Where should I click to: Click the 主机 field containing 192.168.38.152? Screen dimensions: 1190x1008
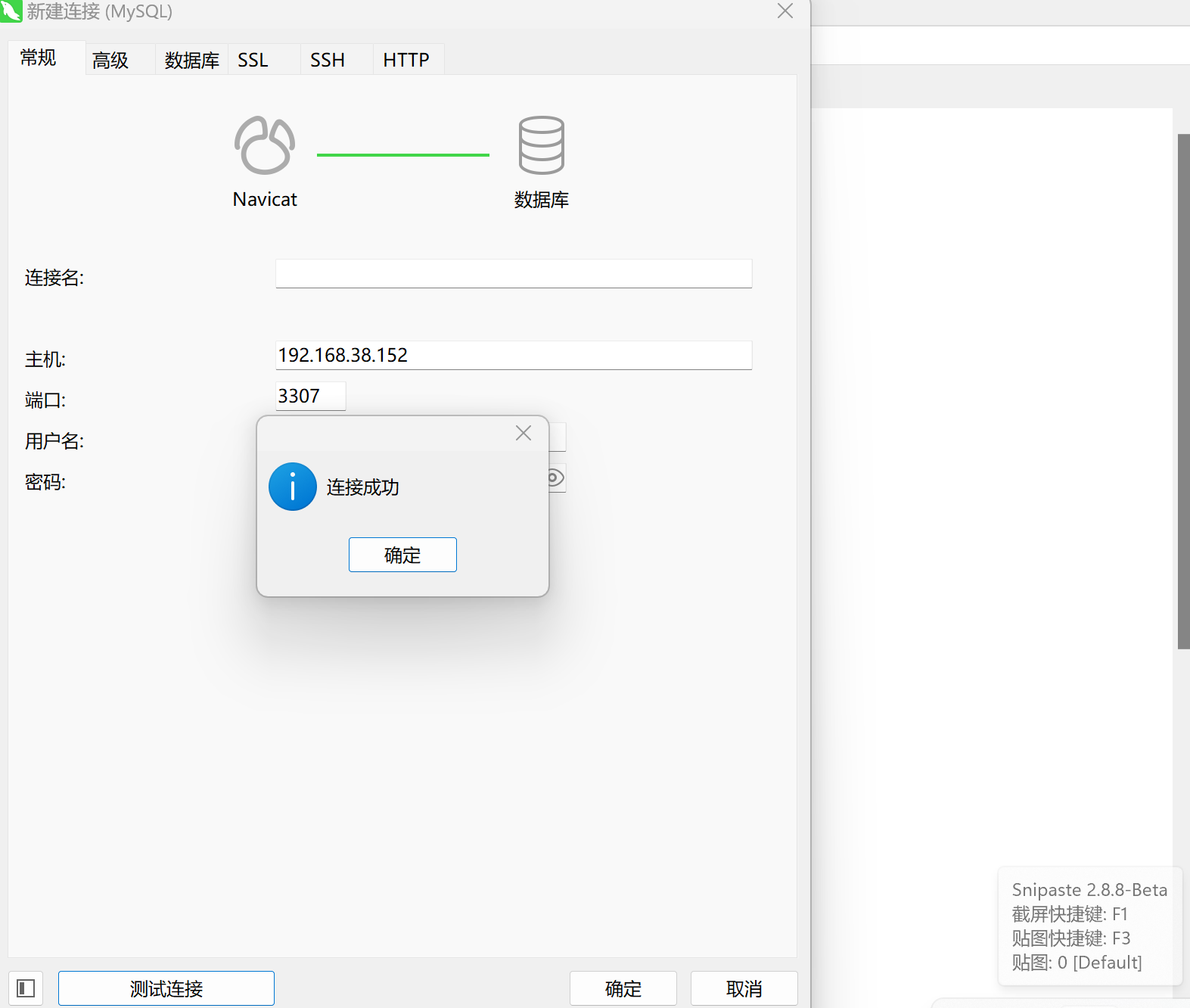tap(514, 355)
